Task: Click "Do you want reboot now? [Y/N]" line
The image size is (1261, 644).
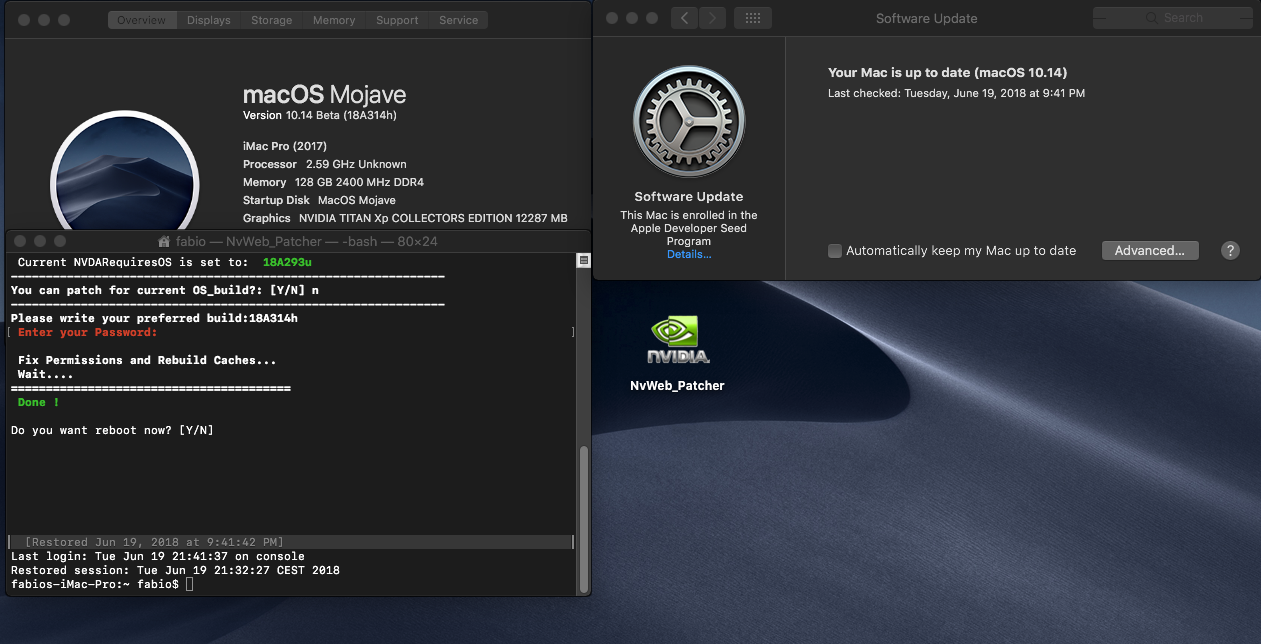Action: 112,430
